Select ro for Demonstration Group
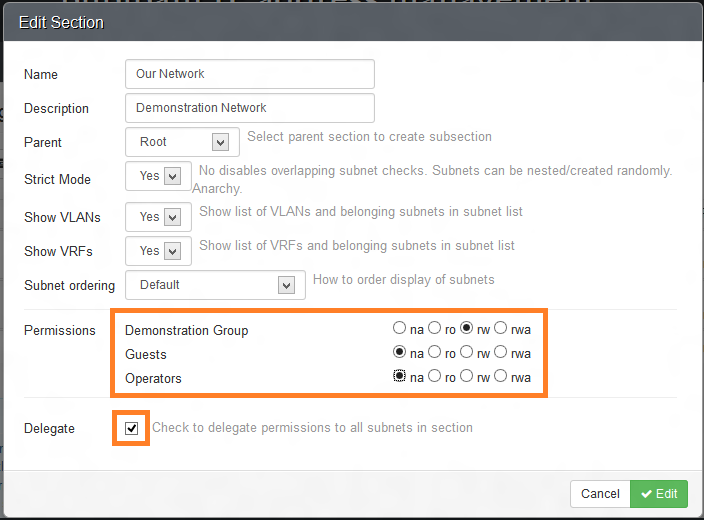The width and height of the screenshot is (704, 520). pyautogui.click(x=434, y=328)
